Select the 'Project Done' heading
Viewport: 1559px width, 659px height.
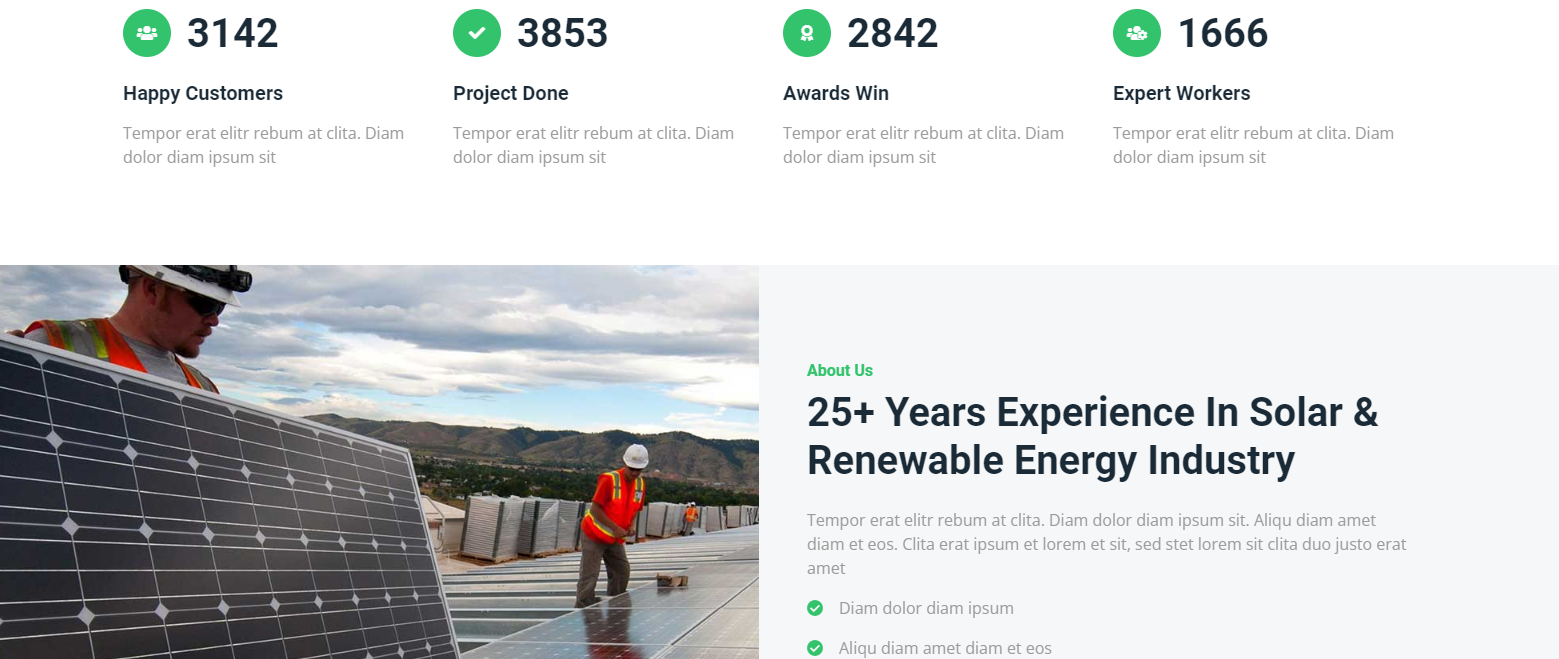tap(510, 93)
